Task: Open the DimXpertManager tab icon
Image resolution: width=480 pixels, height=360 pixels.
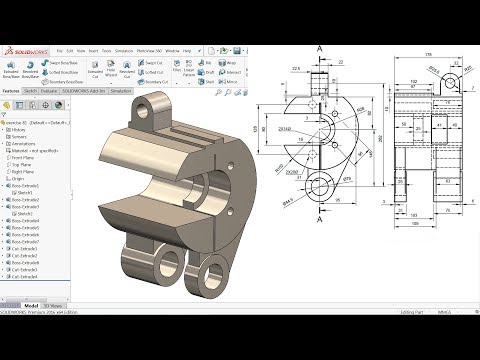Action: point(45,105)
